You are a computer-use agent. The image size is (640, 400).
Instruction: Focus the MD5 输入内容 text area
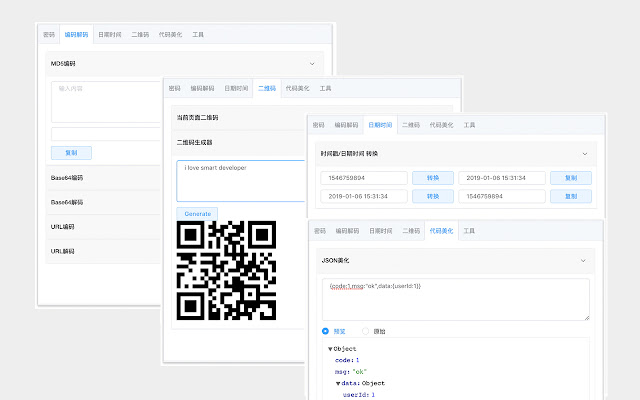[106, 102]
